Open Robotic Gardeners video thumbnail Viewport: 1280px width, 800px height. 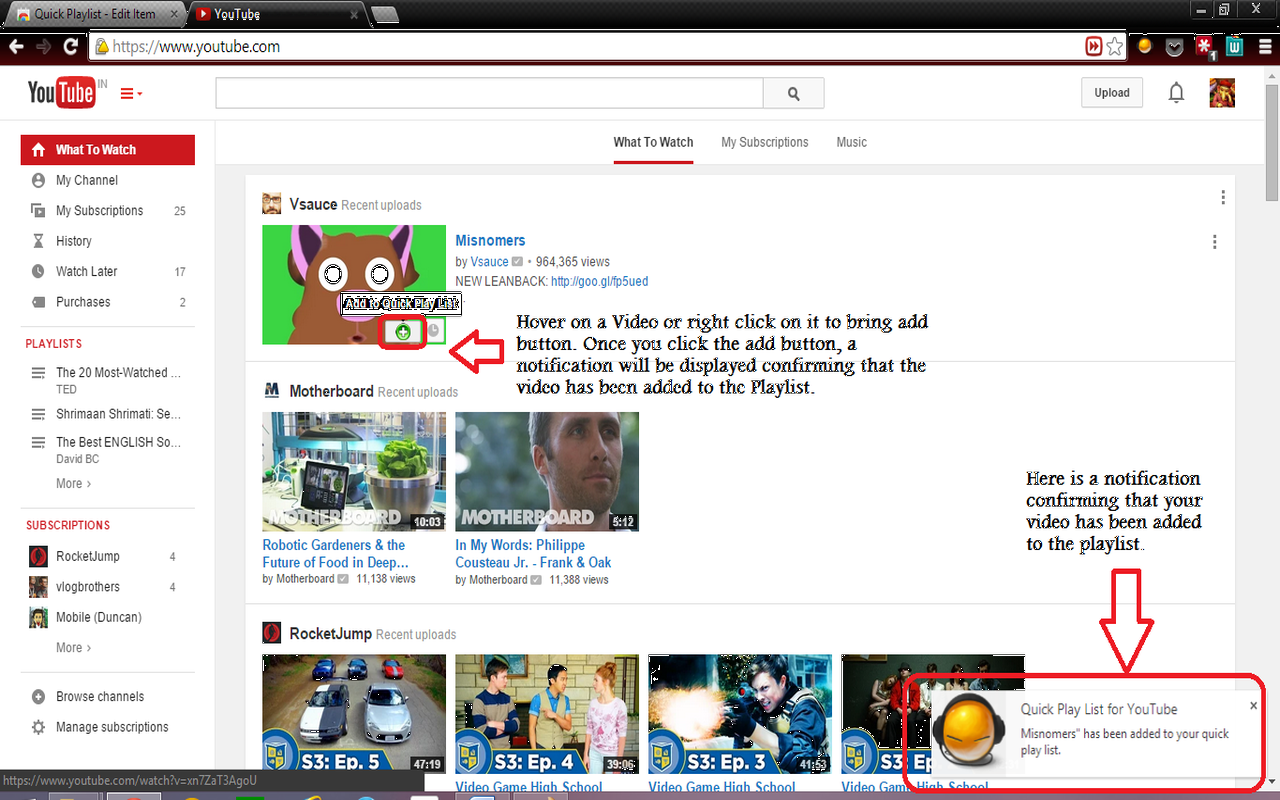354,471
